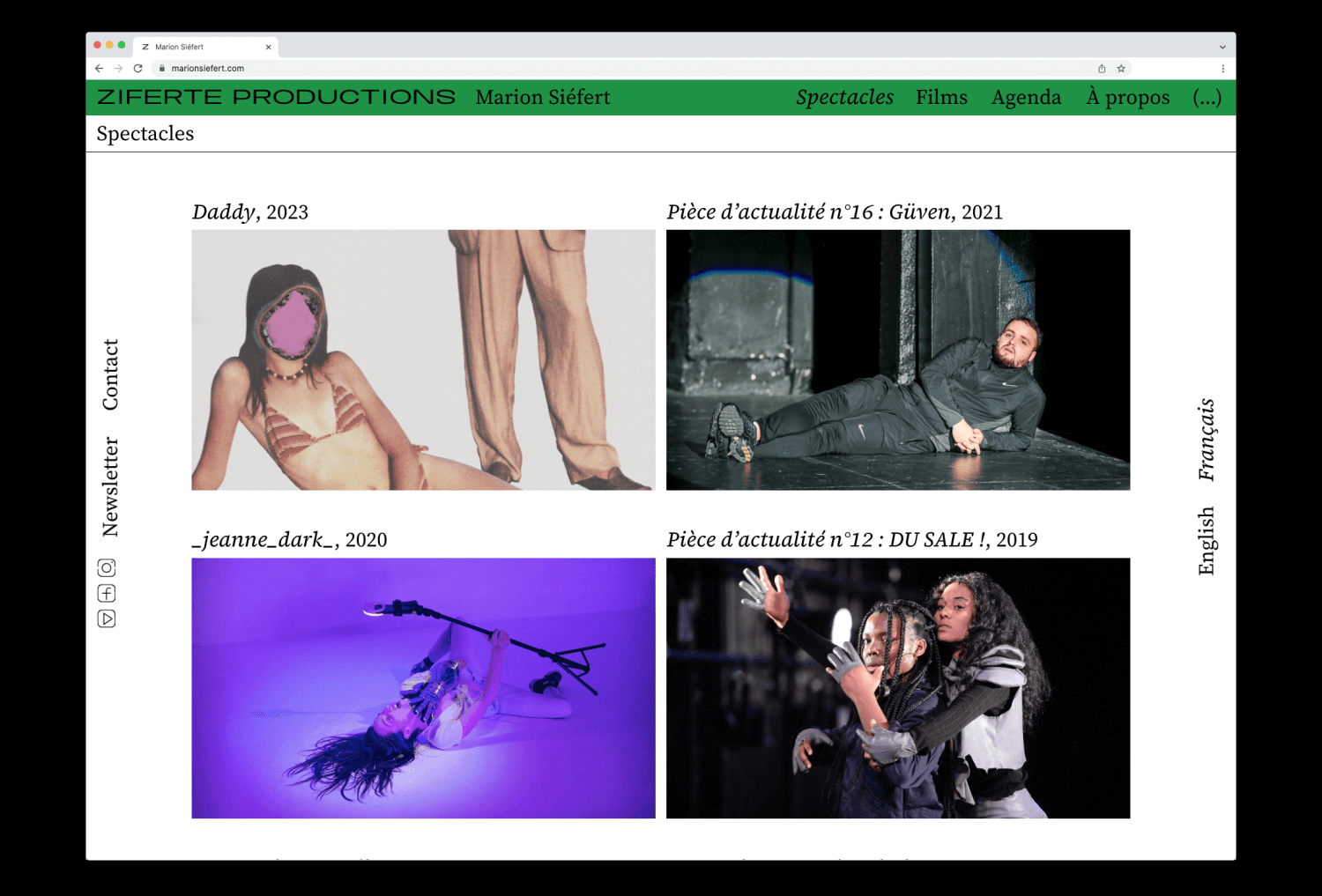Click the Marion Siéfert header link
The height and width of the screenshot is (896, 1322).
(x=543, y=98)
